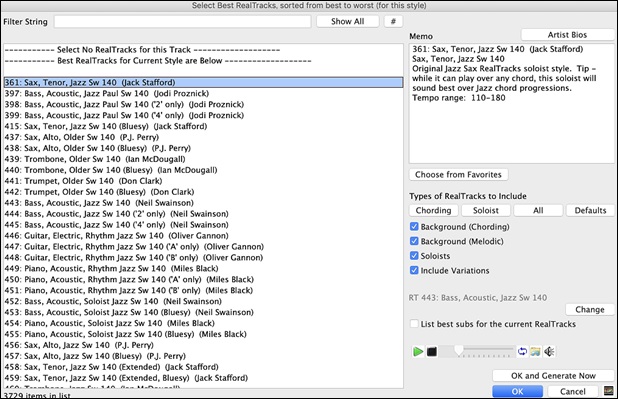618x399 pixels.
Task: Toggle Background (Melodic) checkbox
Action: pyautogui.click(x=414, y=241)
